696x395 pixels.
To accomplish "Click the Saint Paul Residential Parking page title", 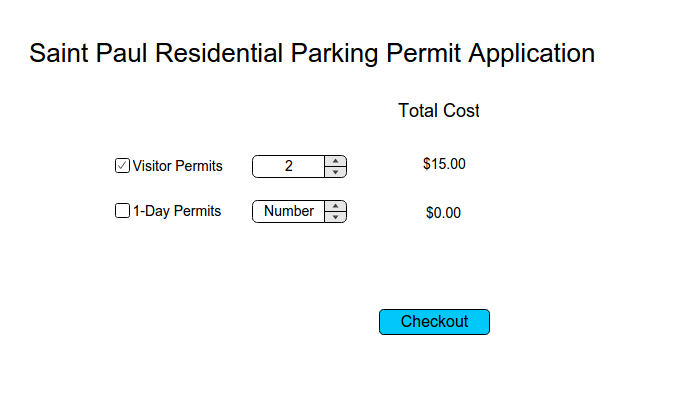I will (312, 53).
